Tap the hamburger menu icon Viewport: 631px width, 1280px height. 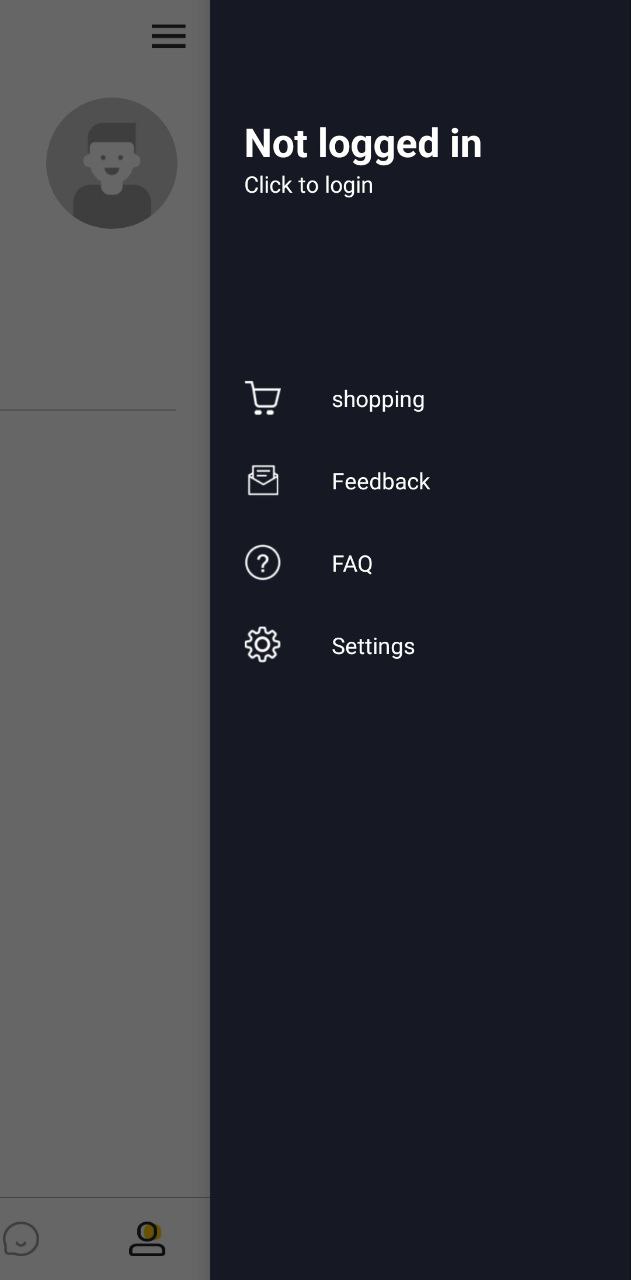(168, 36)
